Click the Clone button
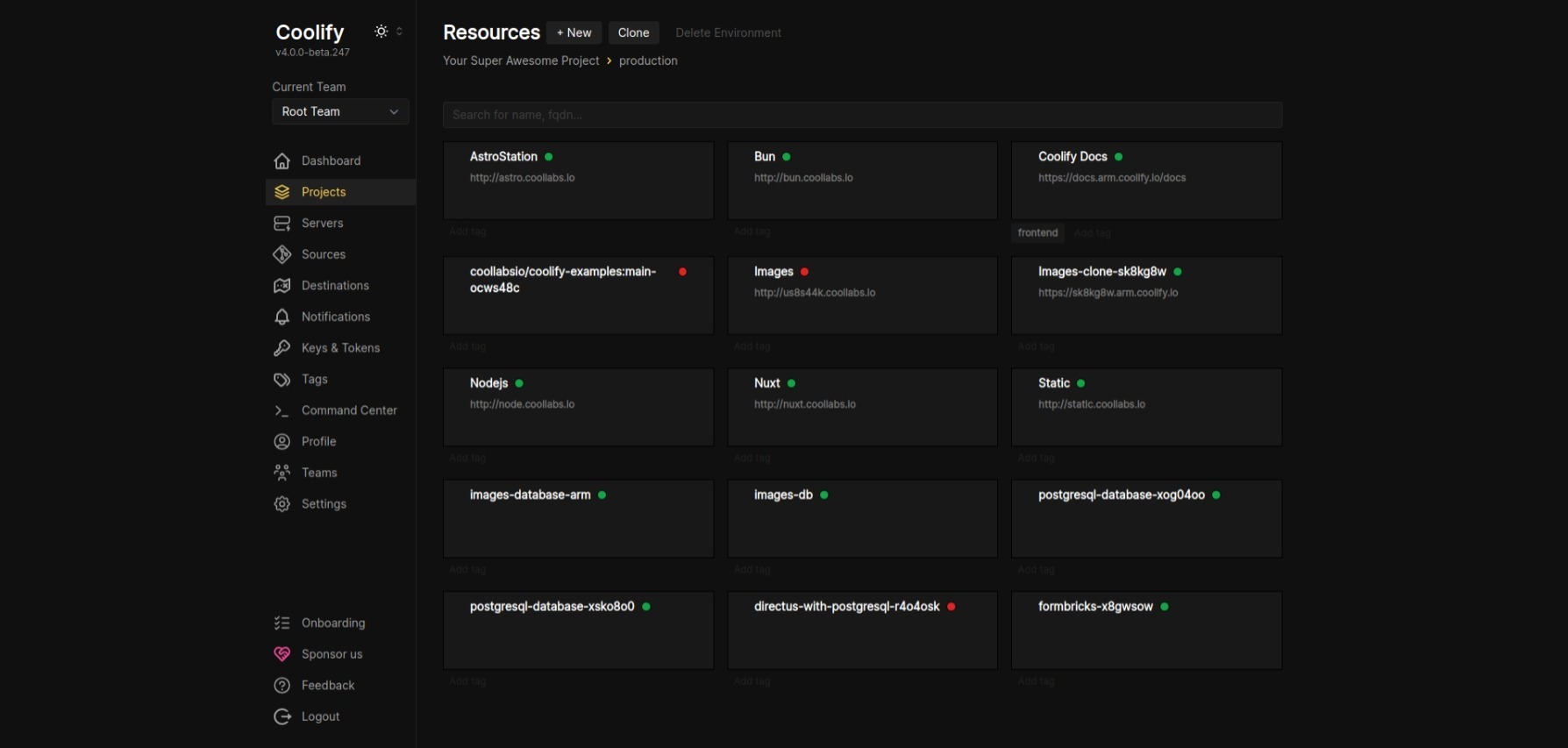Screen dimensions: 1568x748 (633, 32)
